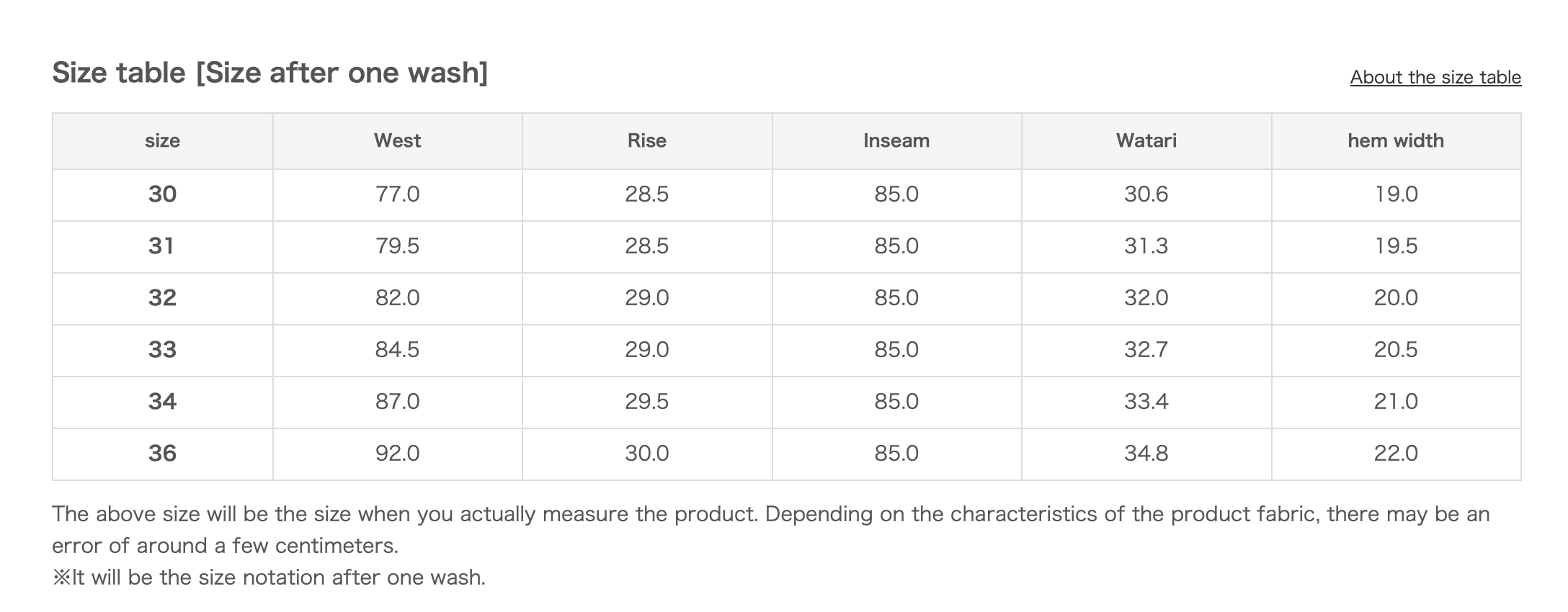This screenshot has height=612, width=1568.
Task: Select size 31 row label
Action: click(x=162, y=246)
